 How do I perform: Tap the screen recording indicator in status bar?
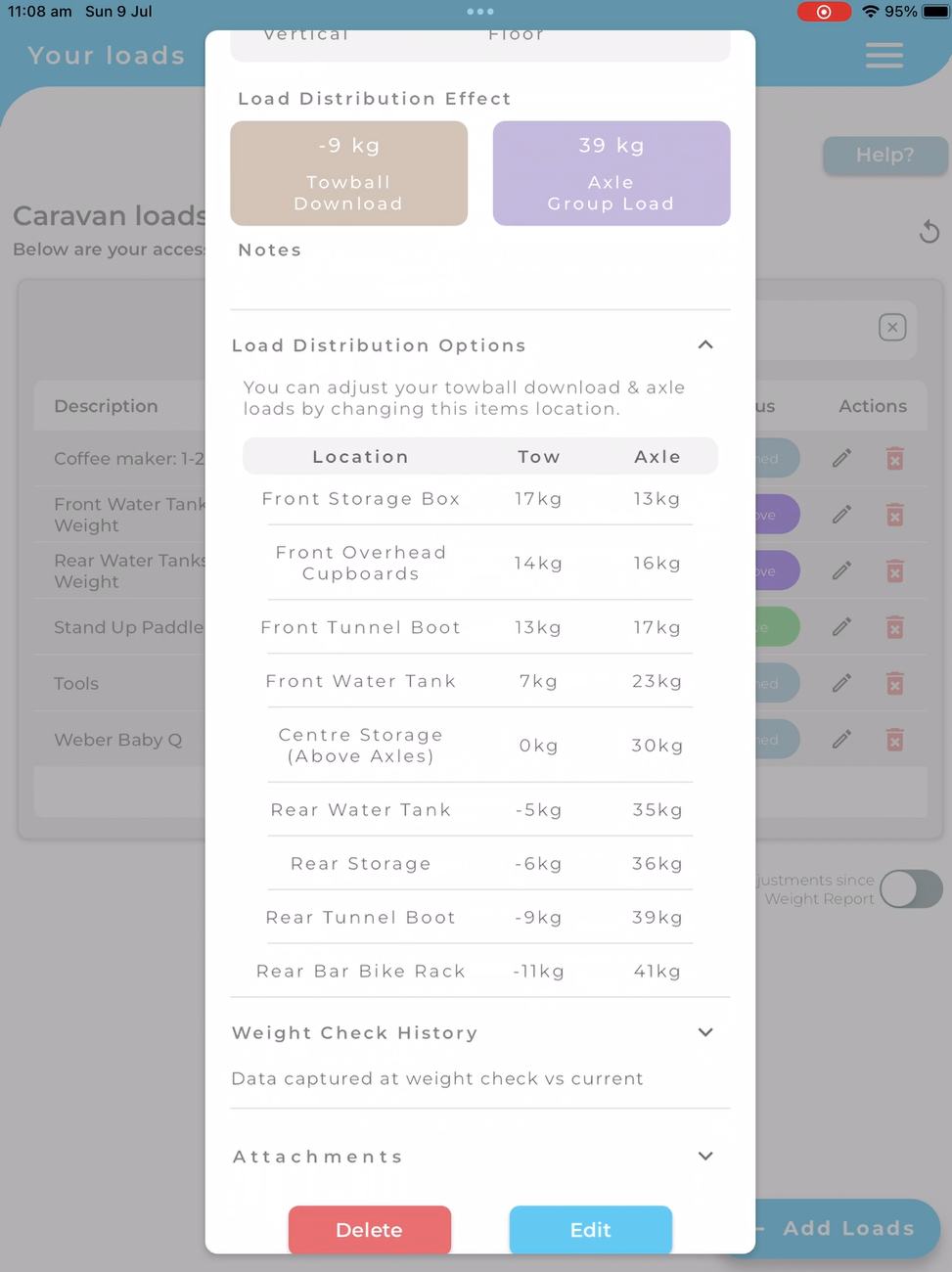pos(824,12)
